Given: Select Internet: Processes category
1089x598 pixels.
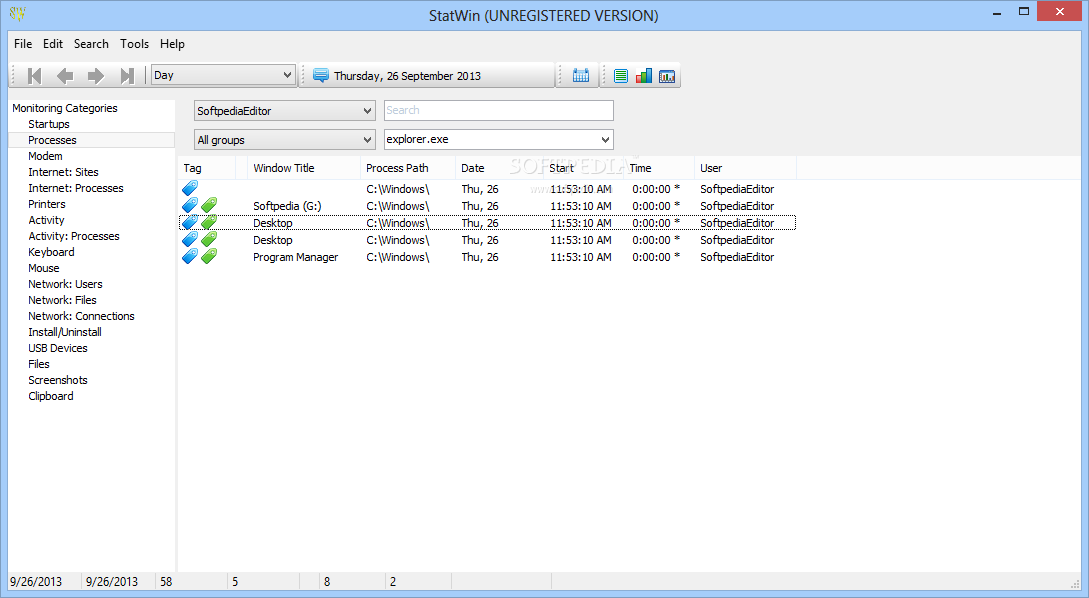Looking at the screenshot, I should (76, 188).
